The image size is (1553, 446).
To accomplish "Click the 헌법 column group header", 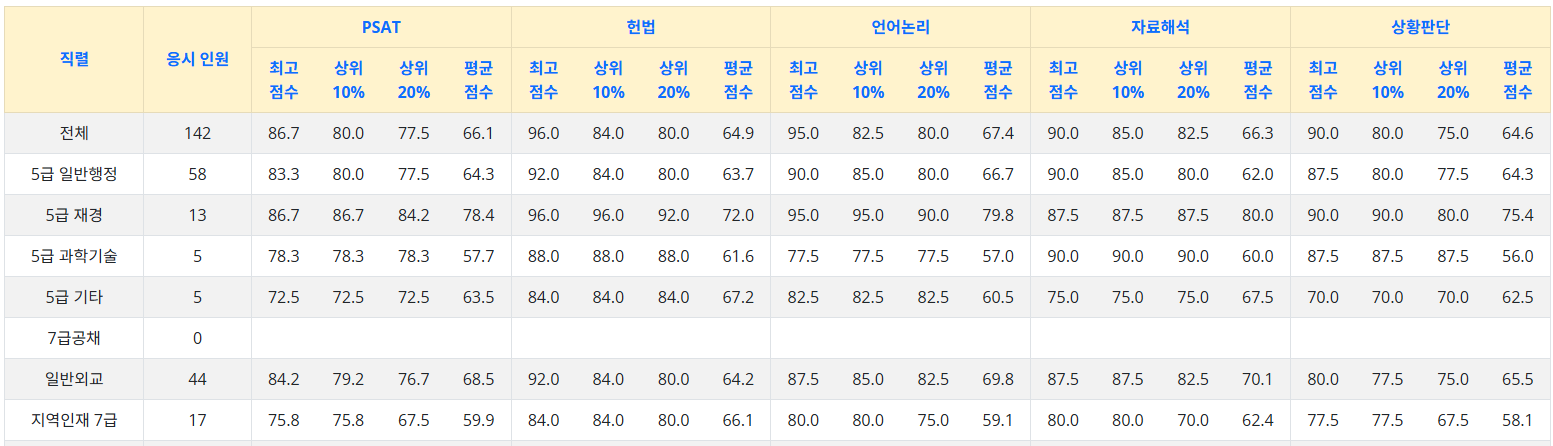I will (x=640, y=27).
